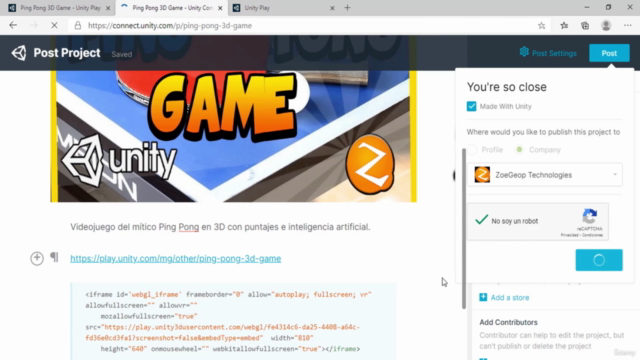
Task: Open the browser collections icon
Action: click(x=585, y=25)
